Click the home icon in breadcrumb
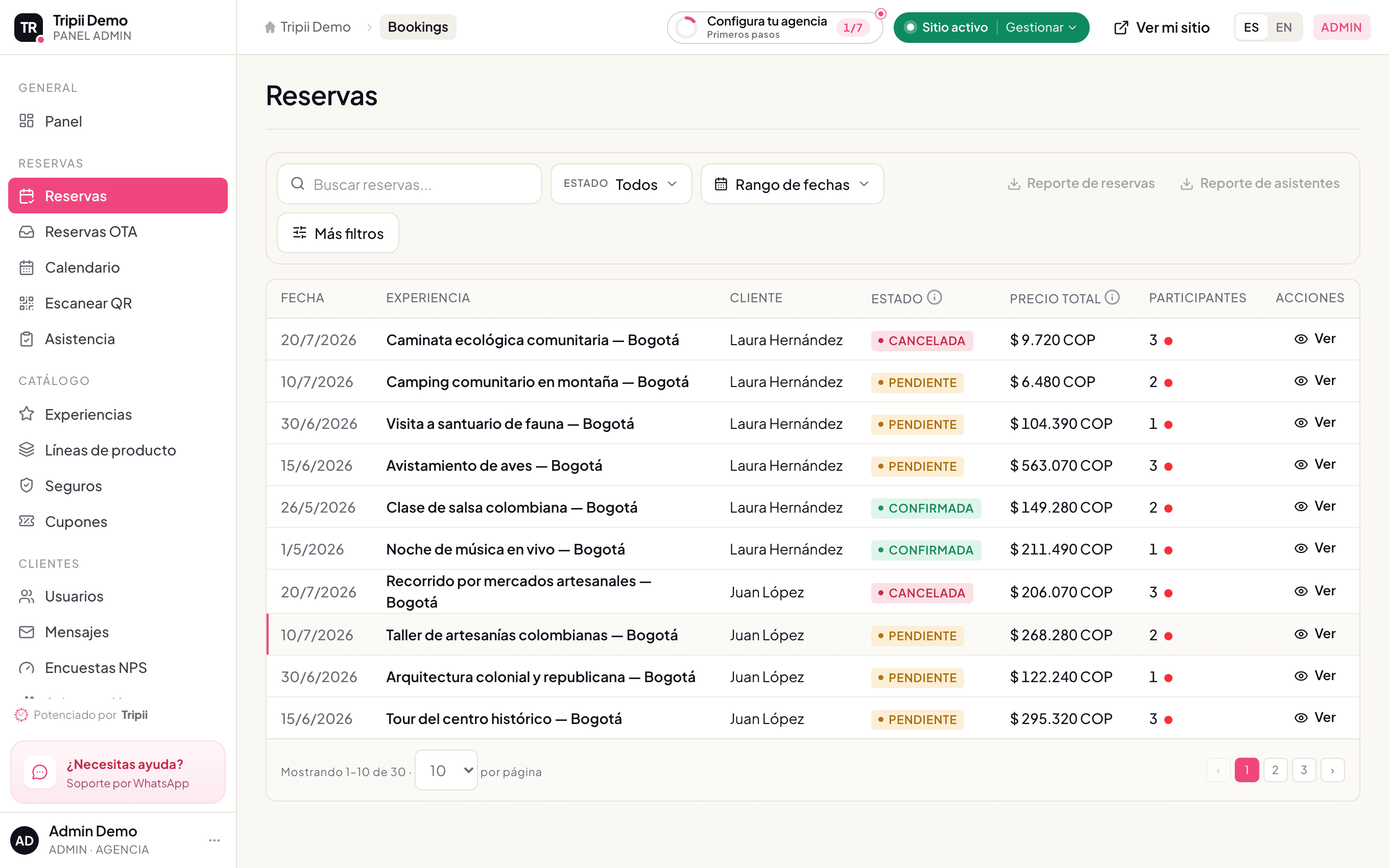The height and width of the screenshot is (868, 1389). pyautogui.click(x=270, y=27)
